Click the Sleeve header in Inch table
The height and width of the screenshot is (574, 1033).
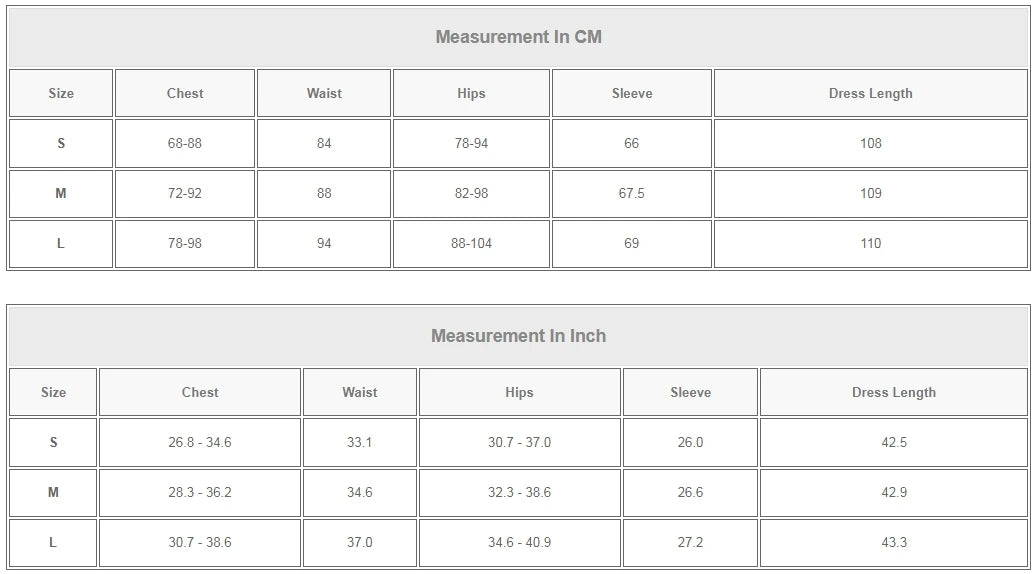690,392
